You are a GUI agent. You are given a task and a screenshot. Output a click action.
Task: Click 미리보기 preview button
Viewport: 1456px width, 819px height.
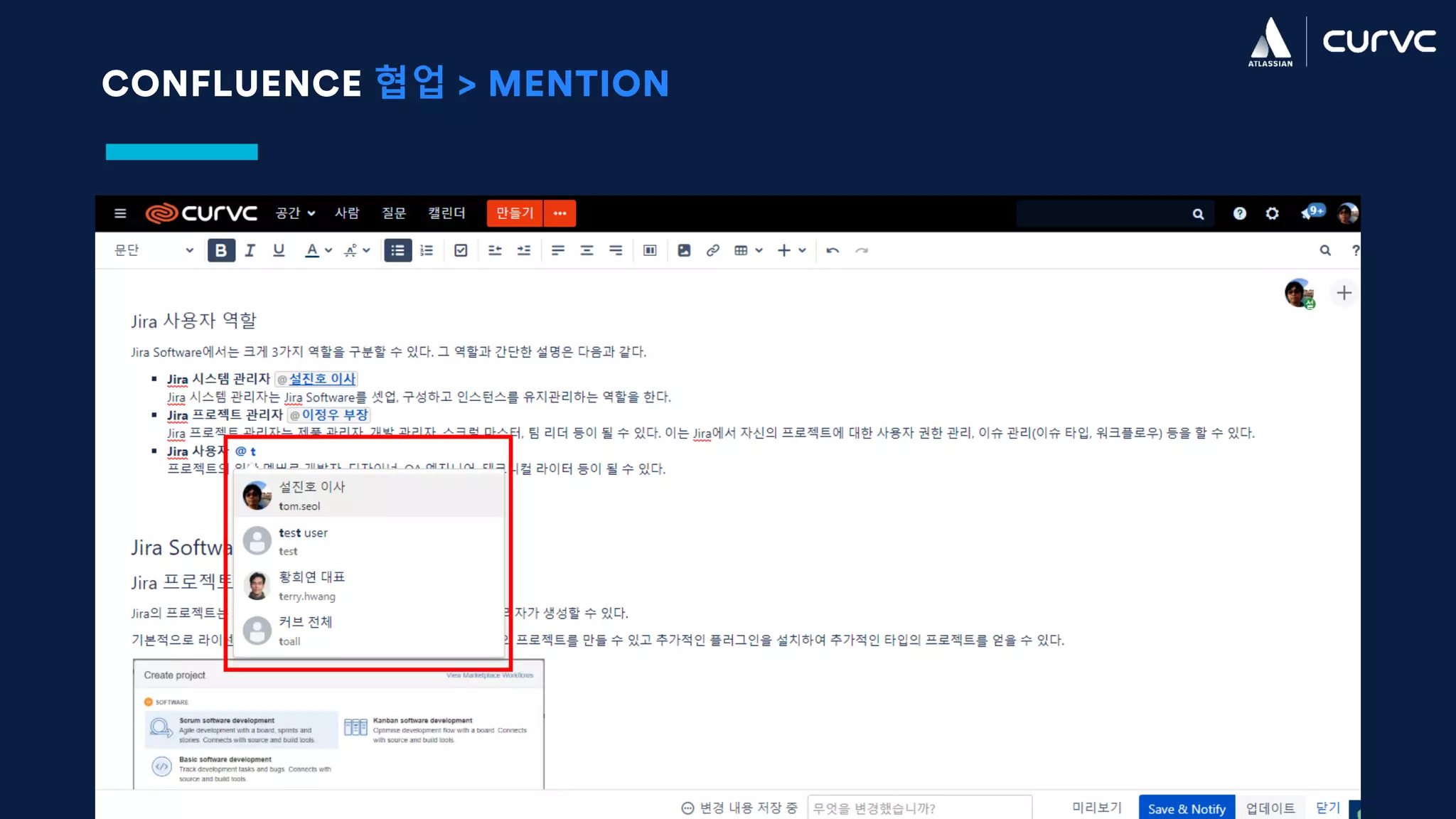pyautogui.click(x=1097, y=808)
